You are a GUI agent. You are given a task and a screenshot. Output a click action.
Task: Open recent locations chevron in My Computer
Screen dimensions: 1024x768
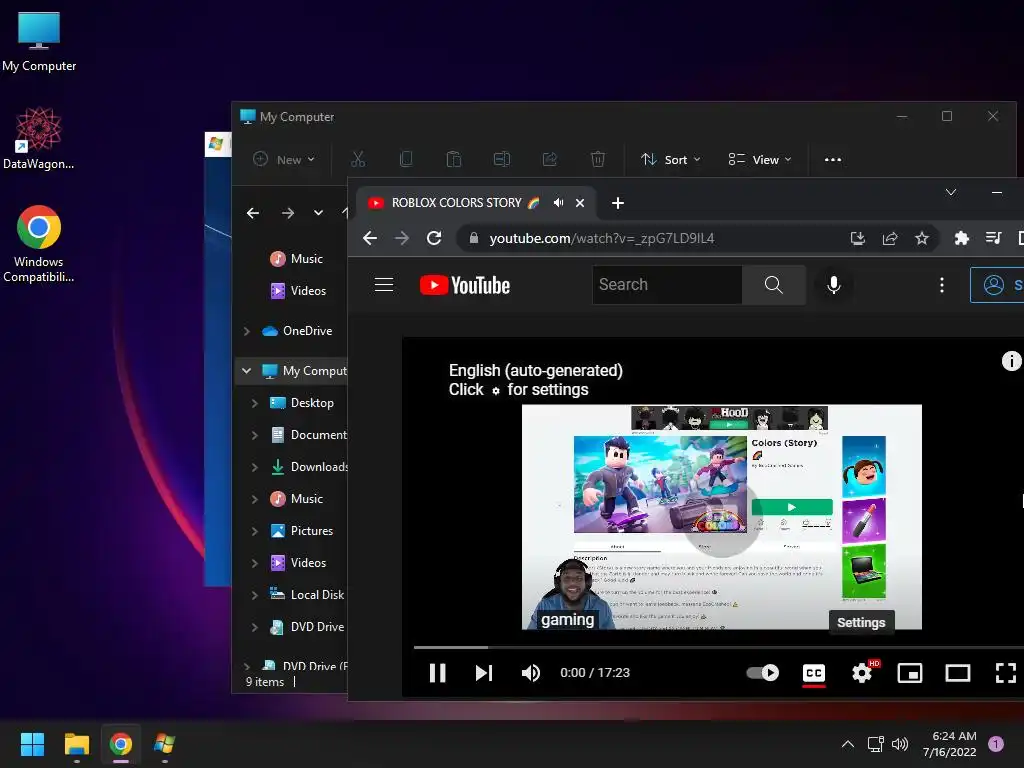318,213
